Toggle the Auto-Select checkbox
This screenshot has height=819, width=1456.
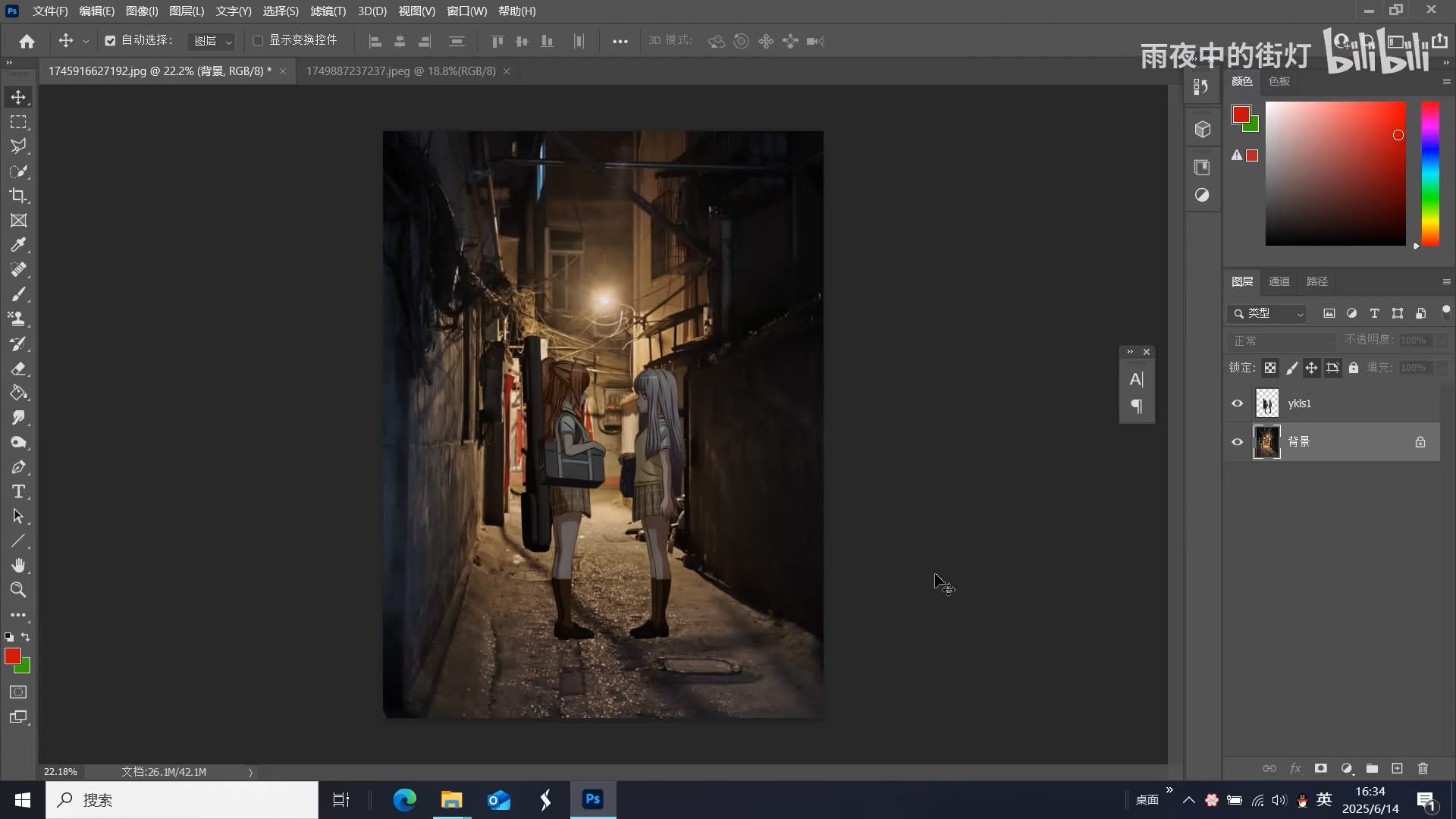(110, 40)
